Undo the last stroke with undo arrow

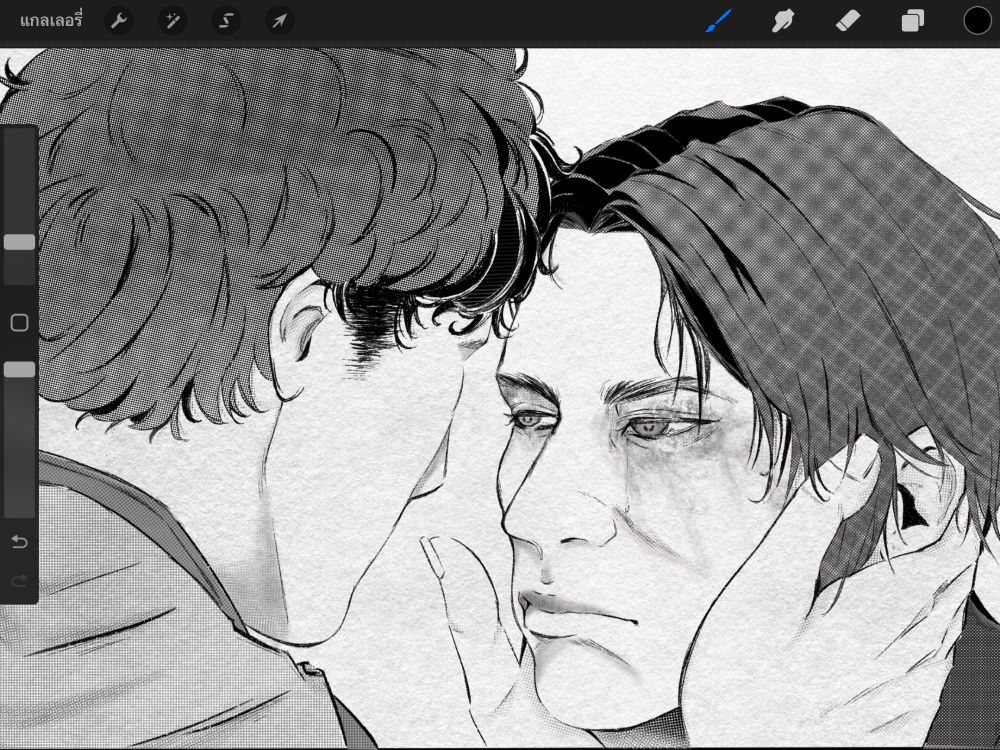click(x=20, y=542)
